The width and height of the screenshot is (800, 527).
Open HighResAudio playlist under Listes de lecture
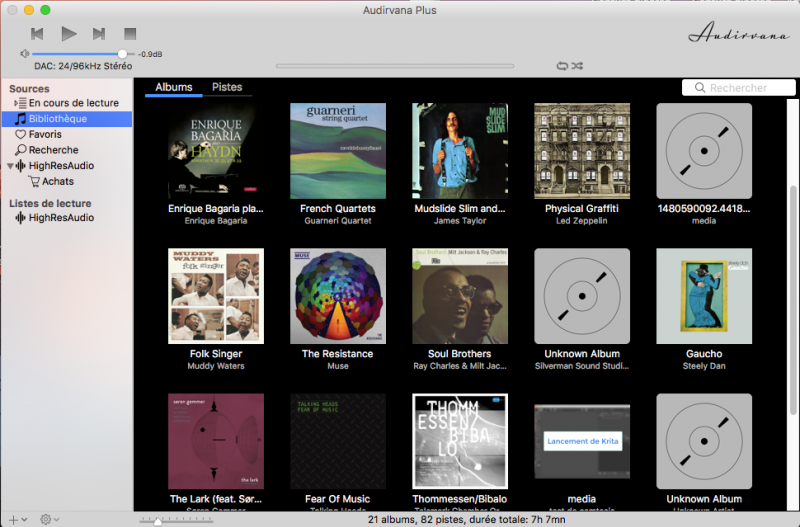coord(55,218)
